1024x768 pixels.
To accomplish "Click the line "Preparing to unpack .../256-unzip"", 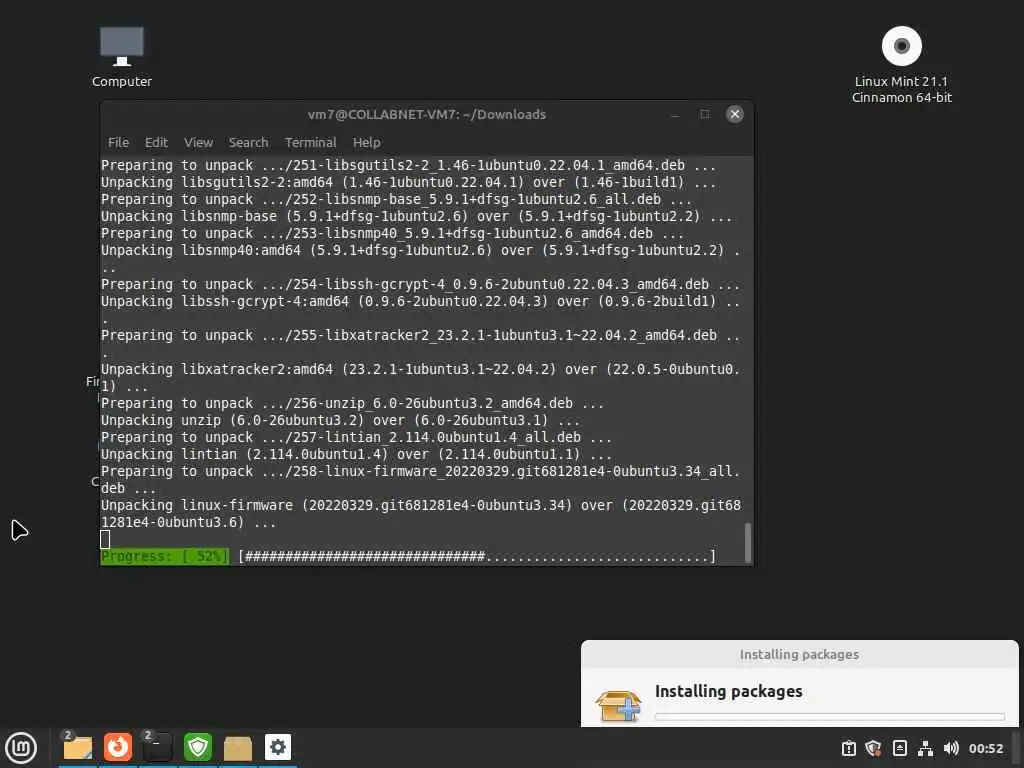I will (352, 403).
